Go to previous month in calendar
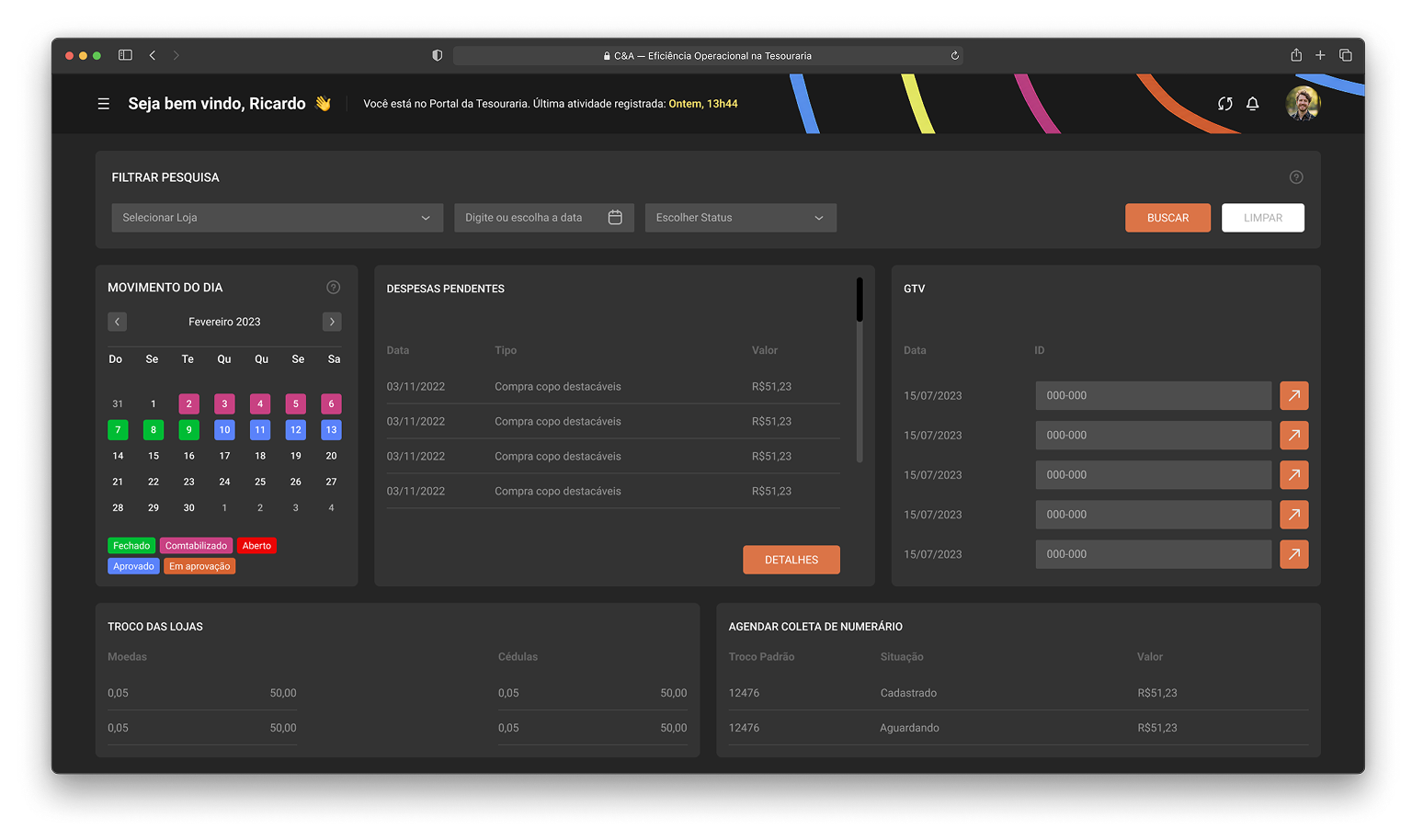 117,322
